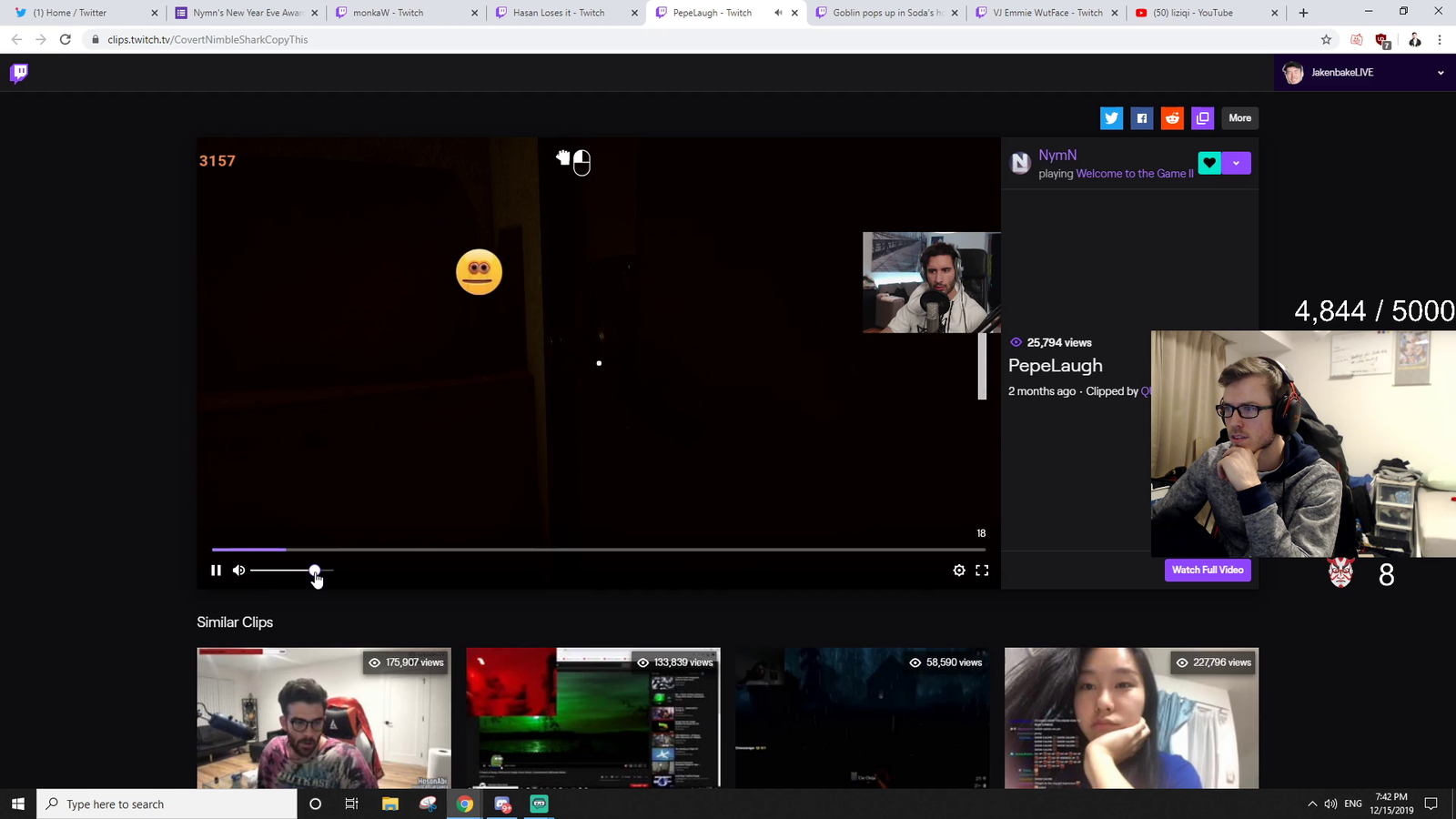Screen dimensions: 1456x819
Task: Open the similar clip with 58,590 views
Action: point(863,718)
